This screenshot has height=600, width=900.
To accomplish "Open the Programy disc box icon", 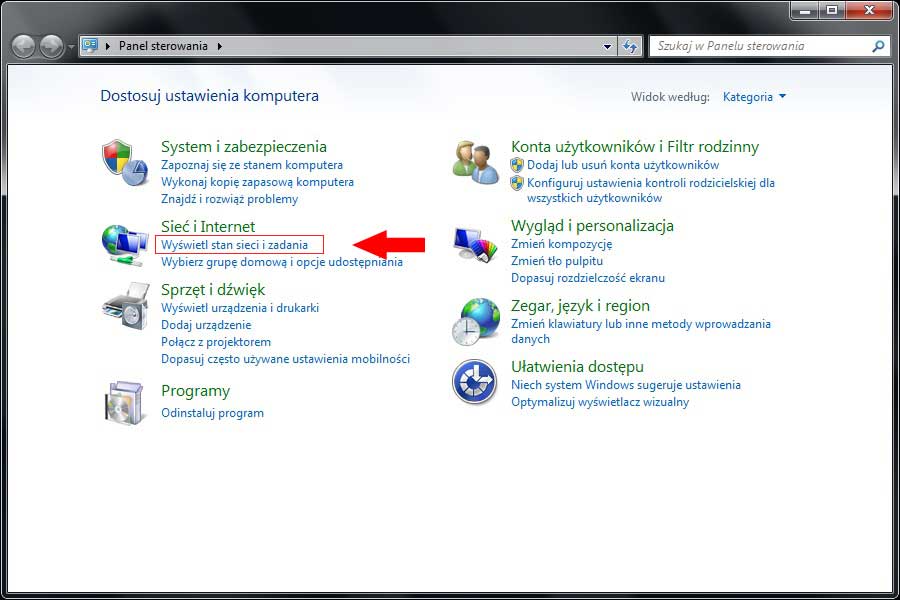I will point(124,403).
